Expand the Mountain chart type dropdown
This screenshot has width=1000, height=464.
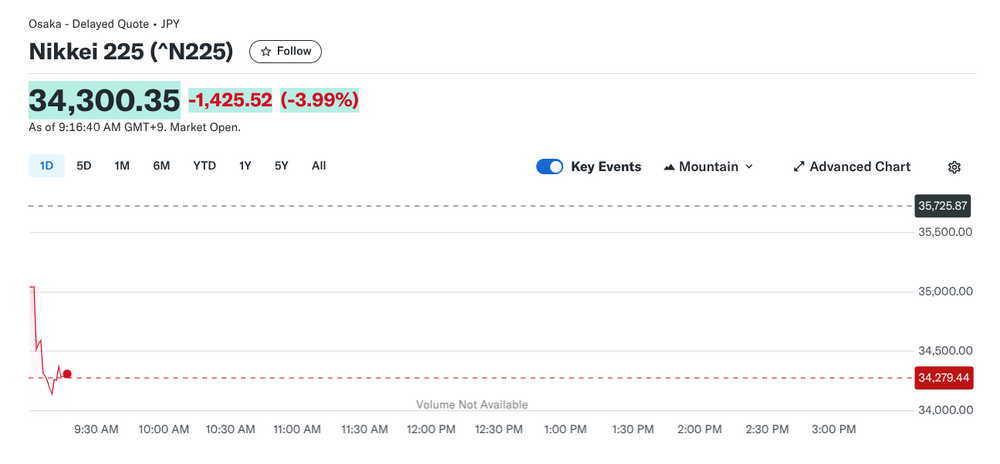749,167
